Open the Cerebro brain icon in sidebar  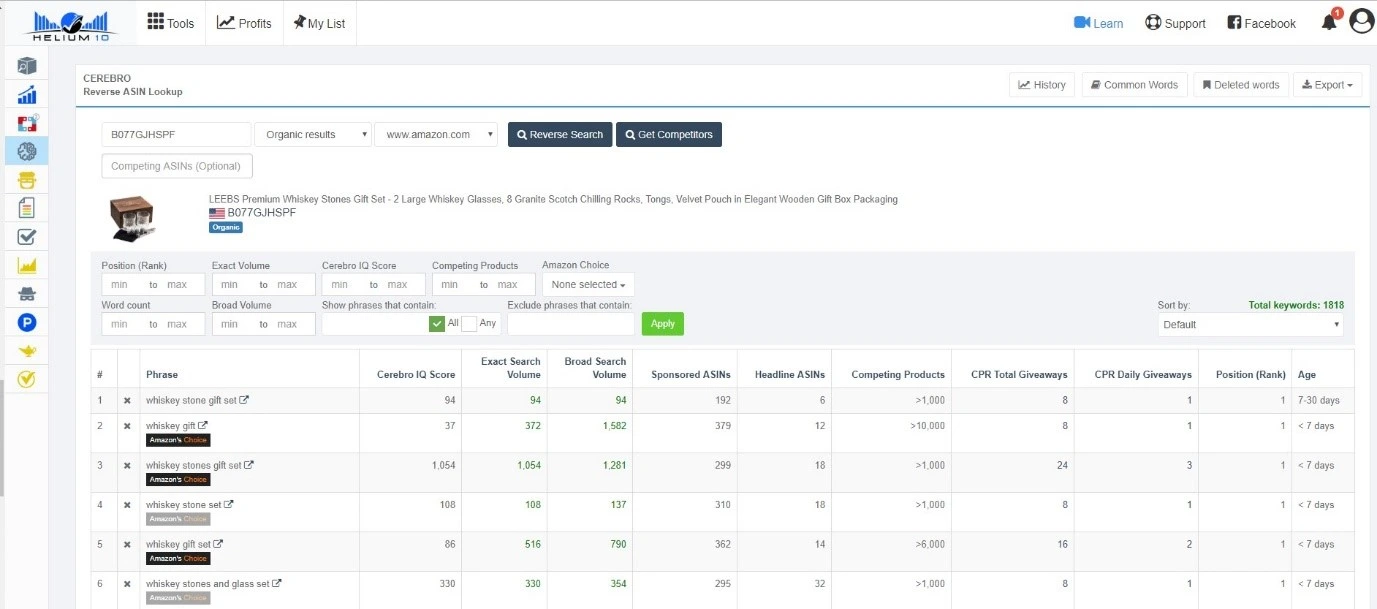(x=26, y=151)
